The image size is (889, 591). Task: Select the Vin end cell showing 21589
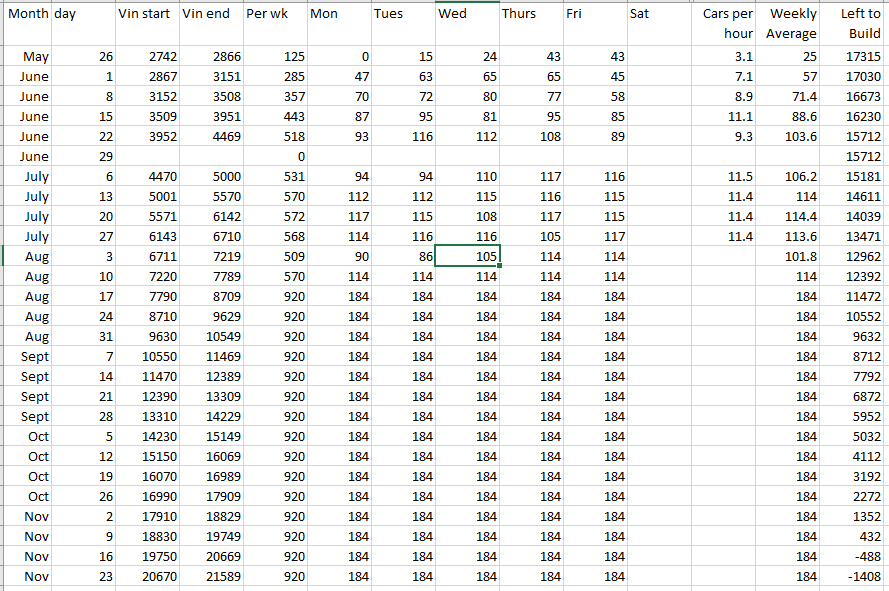pos(210,577)
